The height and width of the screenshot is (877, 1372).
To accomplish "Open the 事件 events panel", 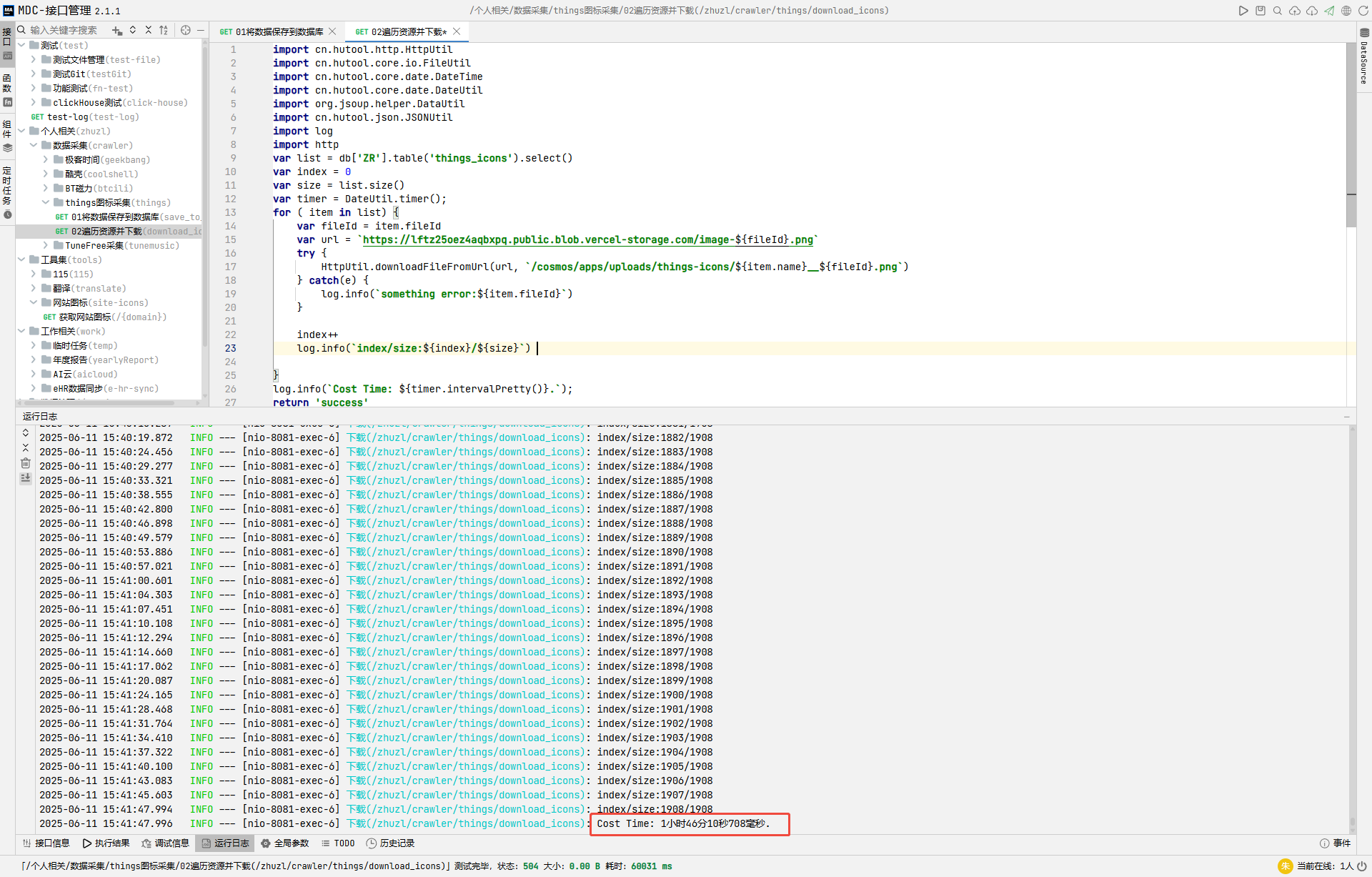I will 1336,843.
